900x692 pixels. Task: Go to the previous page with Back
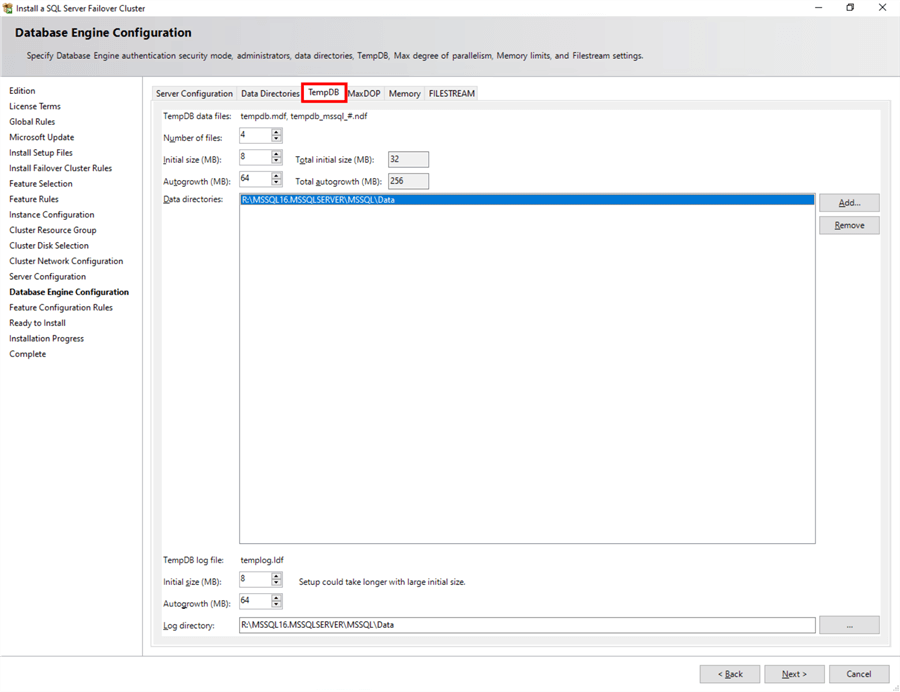(730, 674)
